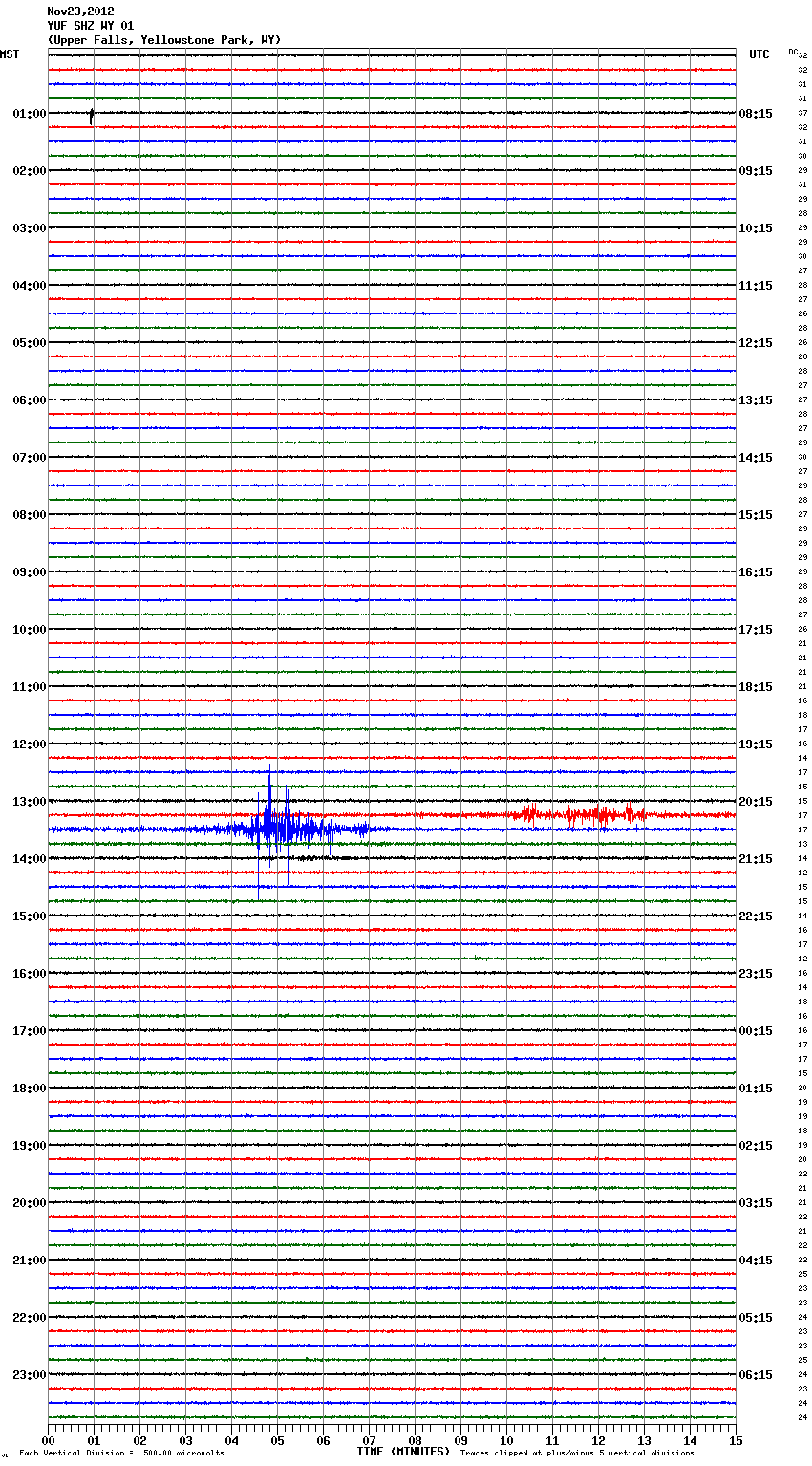Click the red tremor signal after 13:00
Screen dimensions: 812x1466
point(578,815)
